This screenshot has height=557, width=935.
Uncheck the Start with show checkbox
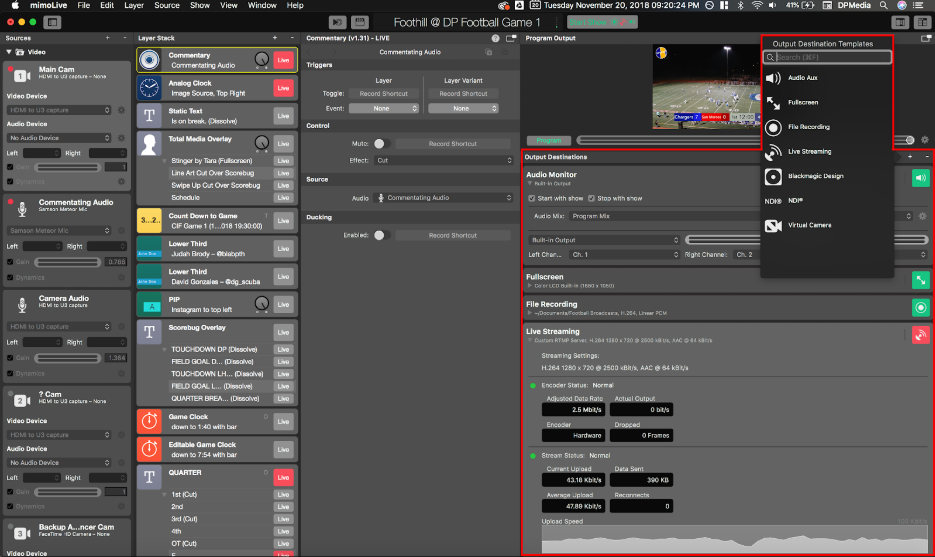coord(531,198)
